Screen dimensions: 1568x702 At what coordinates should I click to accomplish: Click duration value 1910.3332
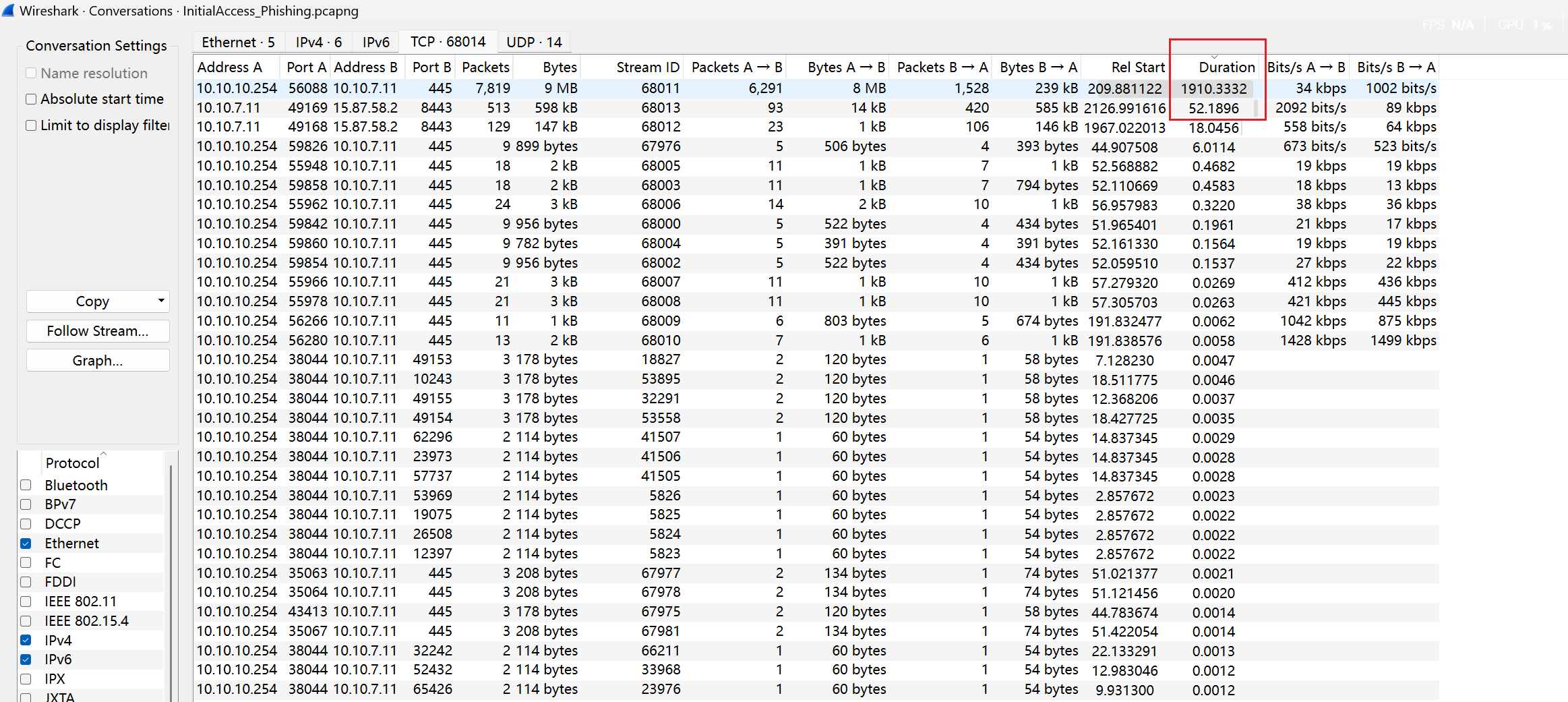(x=1213, y=88)
